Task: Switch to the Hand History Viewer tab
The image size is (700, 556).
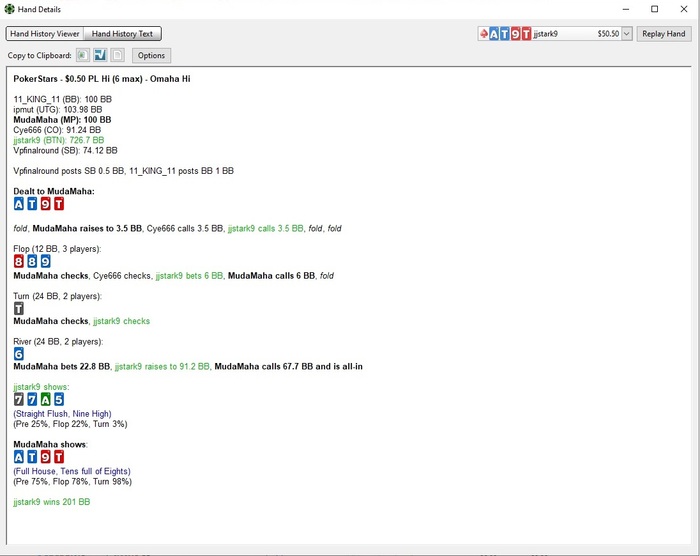Action: coord(45,33)
